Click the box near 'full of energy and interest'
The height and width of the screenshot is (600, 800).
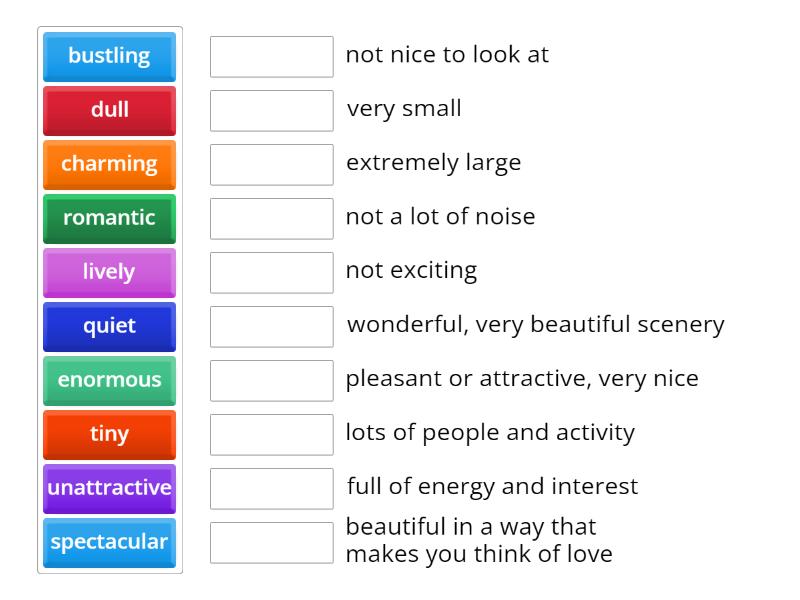(x=272, y=489)
